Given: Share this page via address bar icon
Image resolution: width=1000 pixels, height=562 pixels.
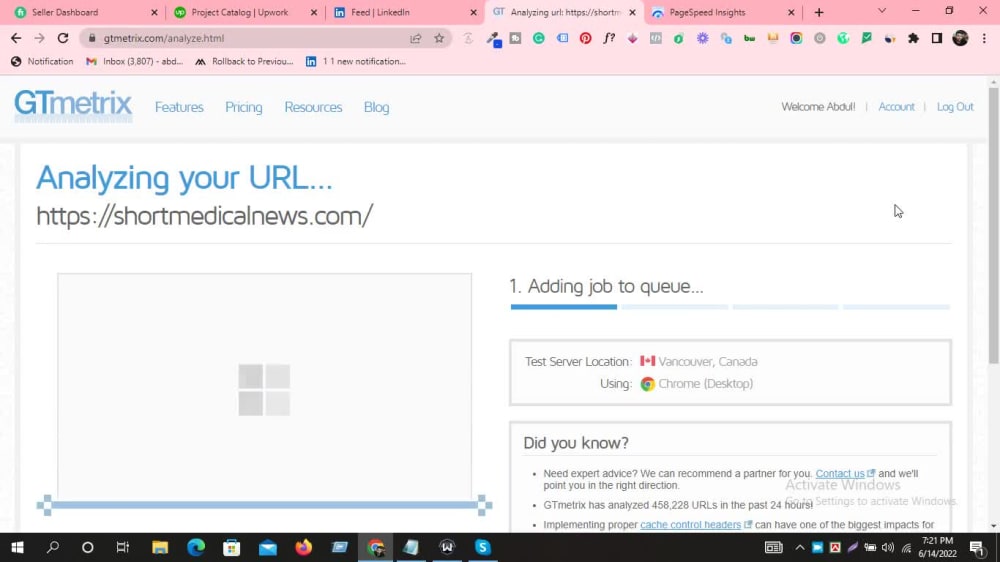Looking at the screenshot, I should 416,38.
